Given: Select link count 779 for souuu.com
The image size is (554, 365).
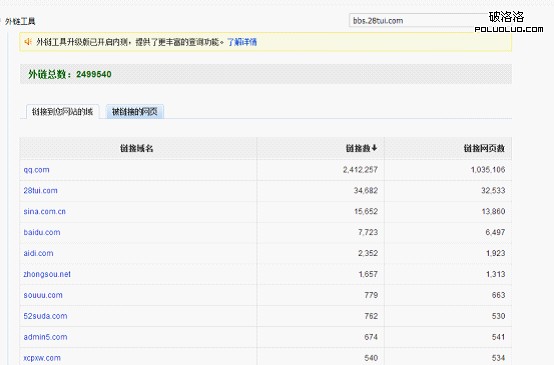Looking at the screenshot, I should (x=371, y=295).
